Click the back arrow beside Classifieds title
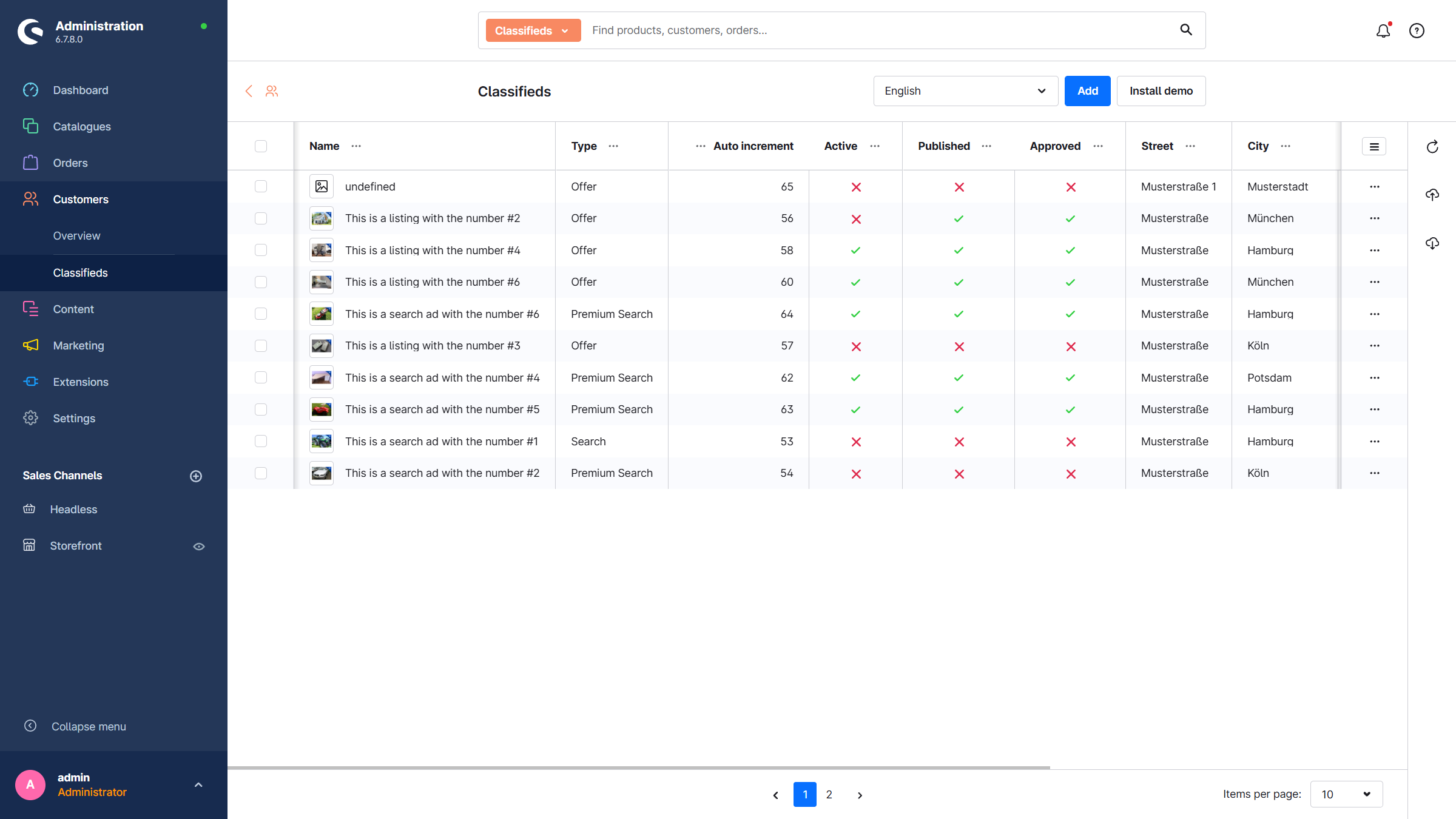 click(x=249, y=91)
